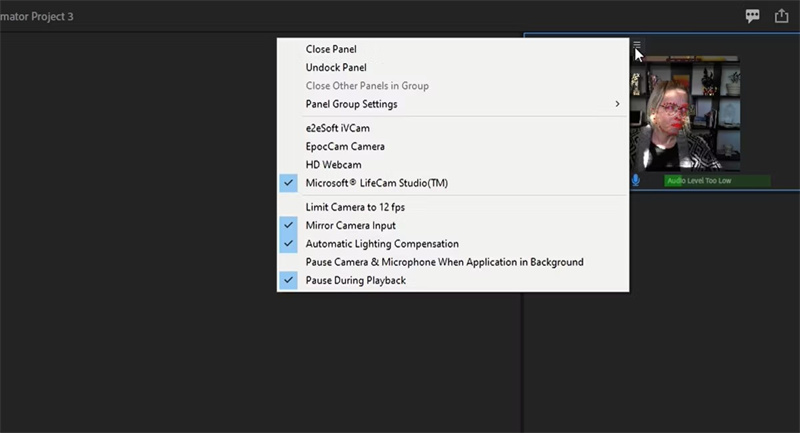Click Close Other Panels in Group

click(x=367, y=86)
